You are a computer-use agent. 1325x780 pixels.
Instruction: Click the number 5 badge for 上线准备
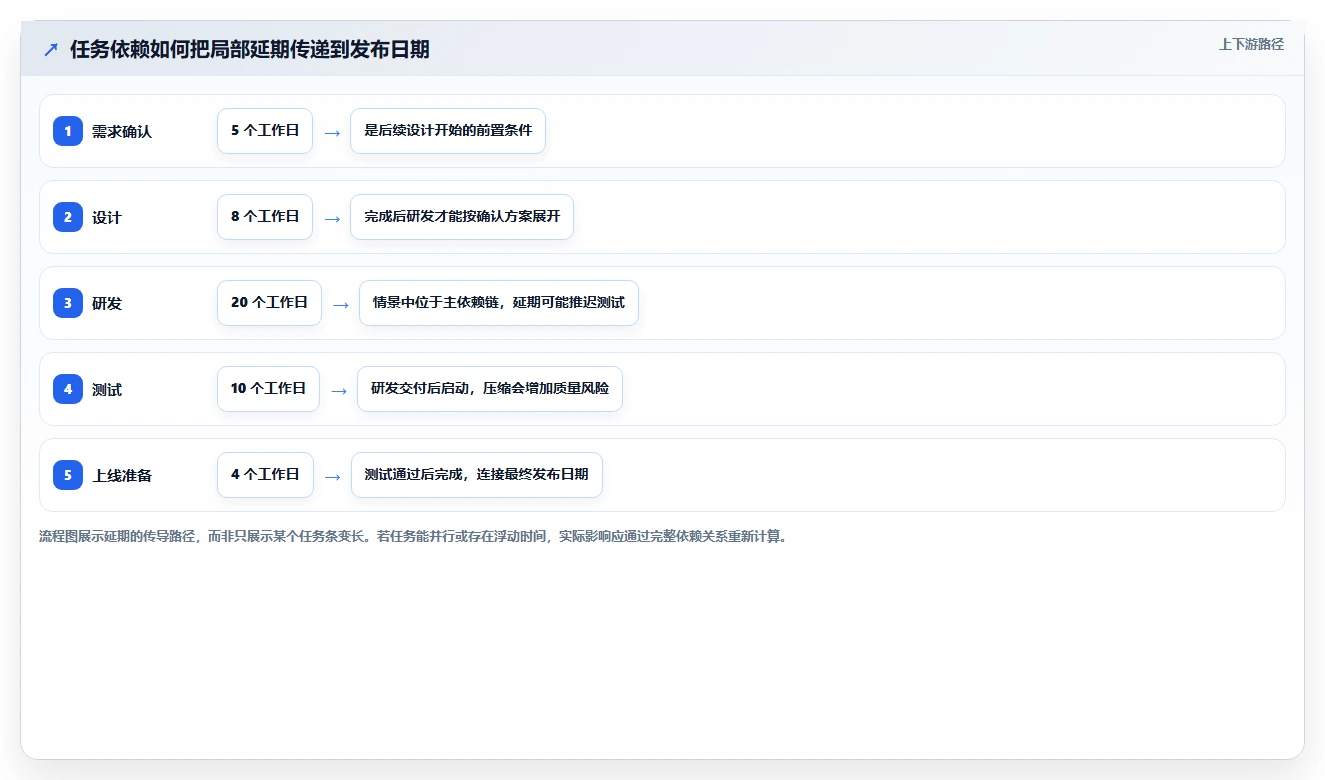tap(68, 475)
